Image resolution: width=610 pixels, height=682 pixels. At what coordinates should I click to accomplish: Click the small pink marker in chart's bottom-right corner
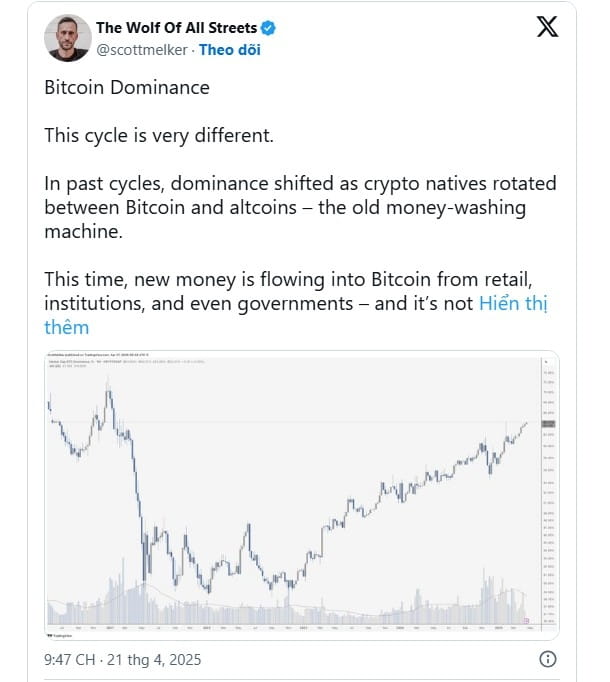coord(526,621)
